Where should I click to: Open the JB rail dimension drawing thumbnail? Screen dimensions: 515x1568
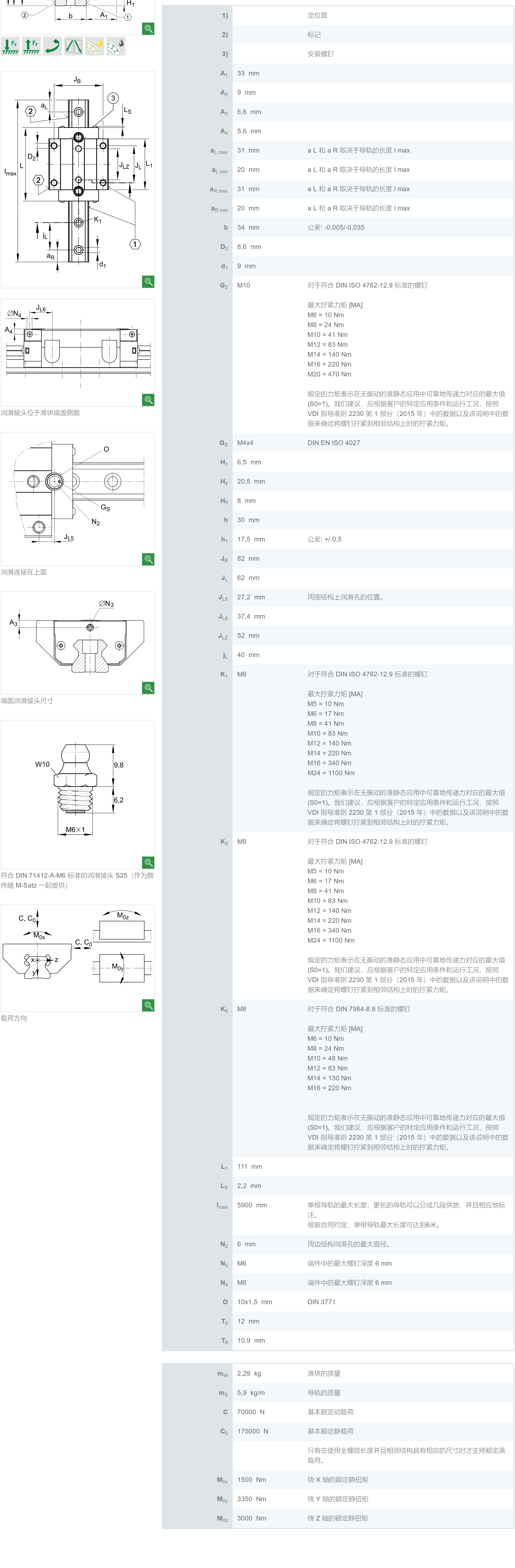pos(77,177)
